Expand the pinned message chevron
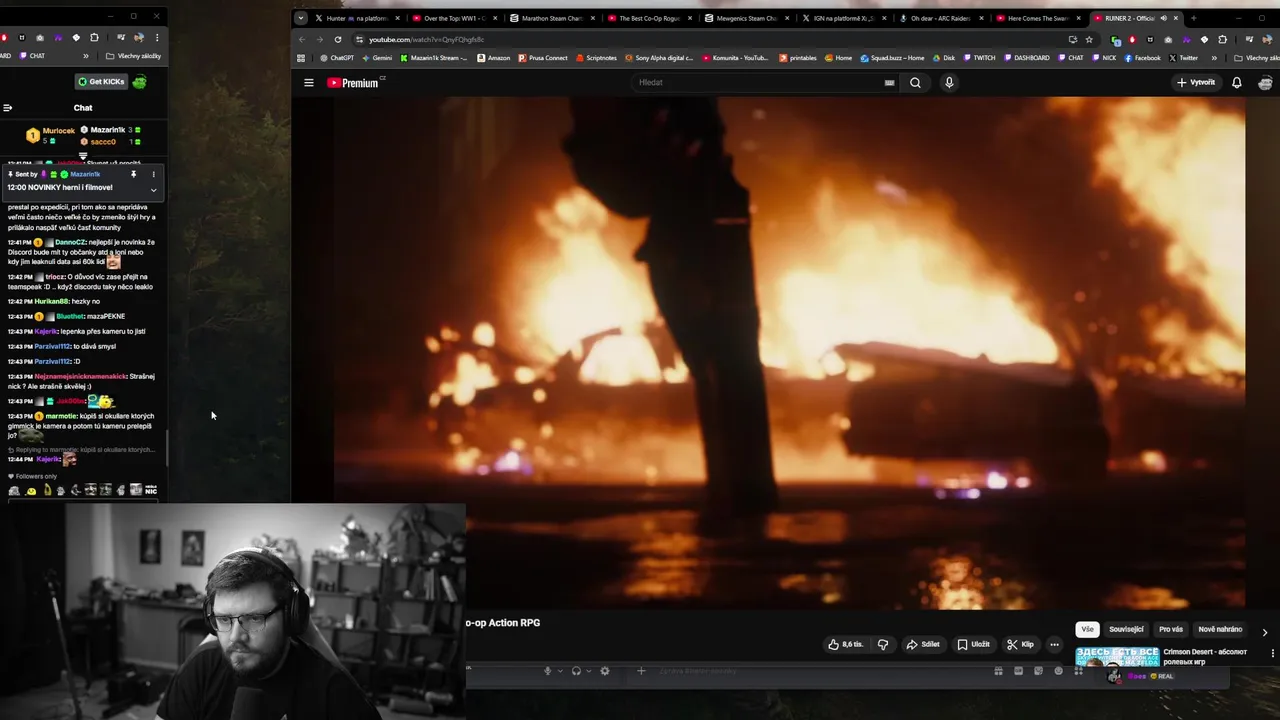Screen dimensions: 1280x720 pyautogui.click(x=153, y=190)
